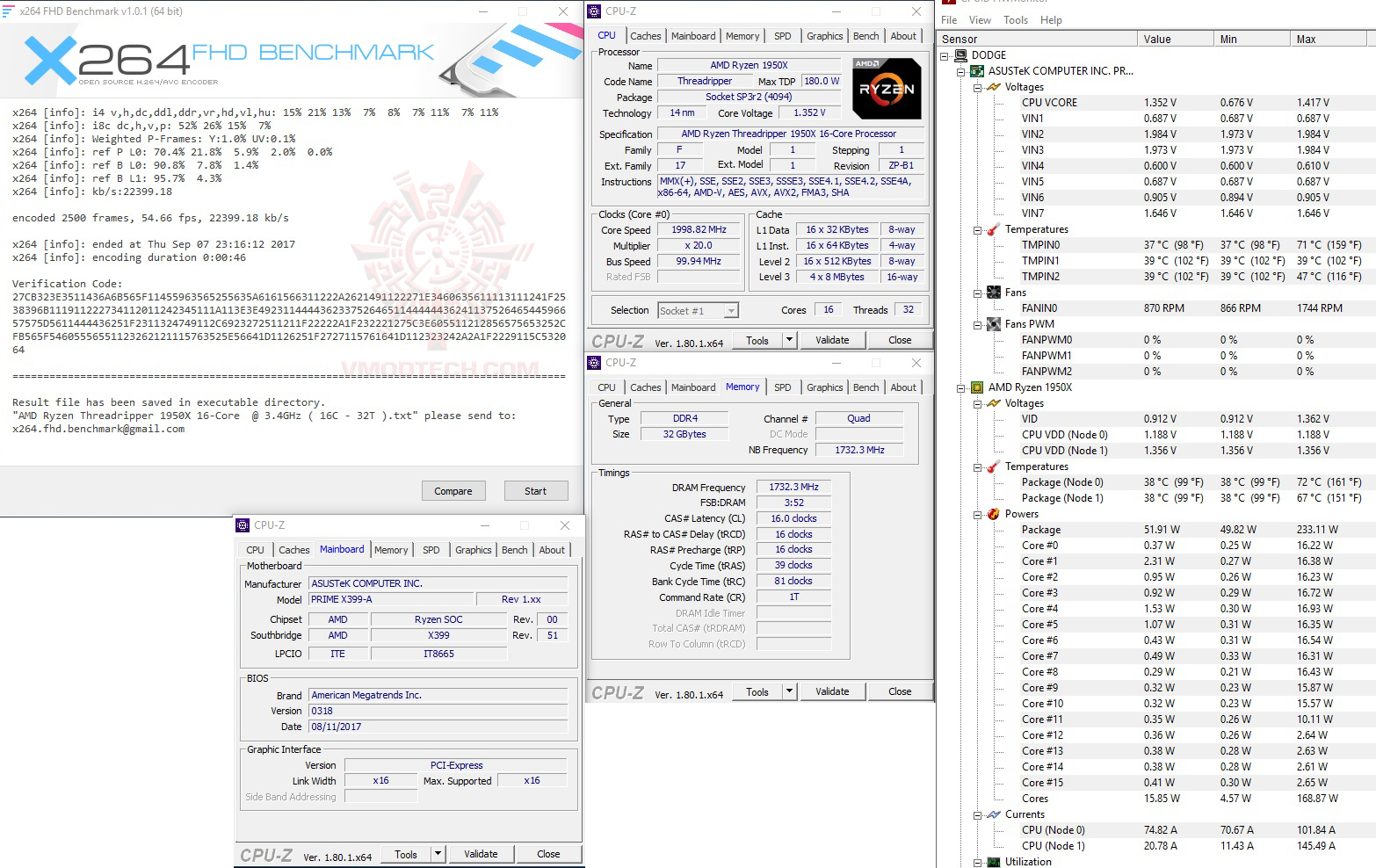Click the Voltages icon under ASUSTeK sensors
The width and height of the screenshot is (1376, 868).
[x=992, y=86]
